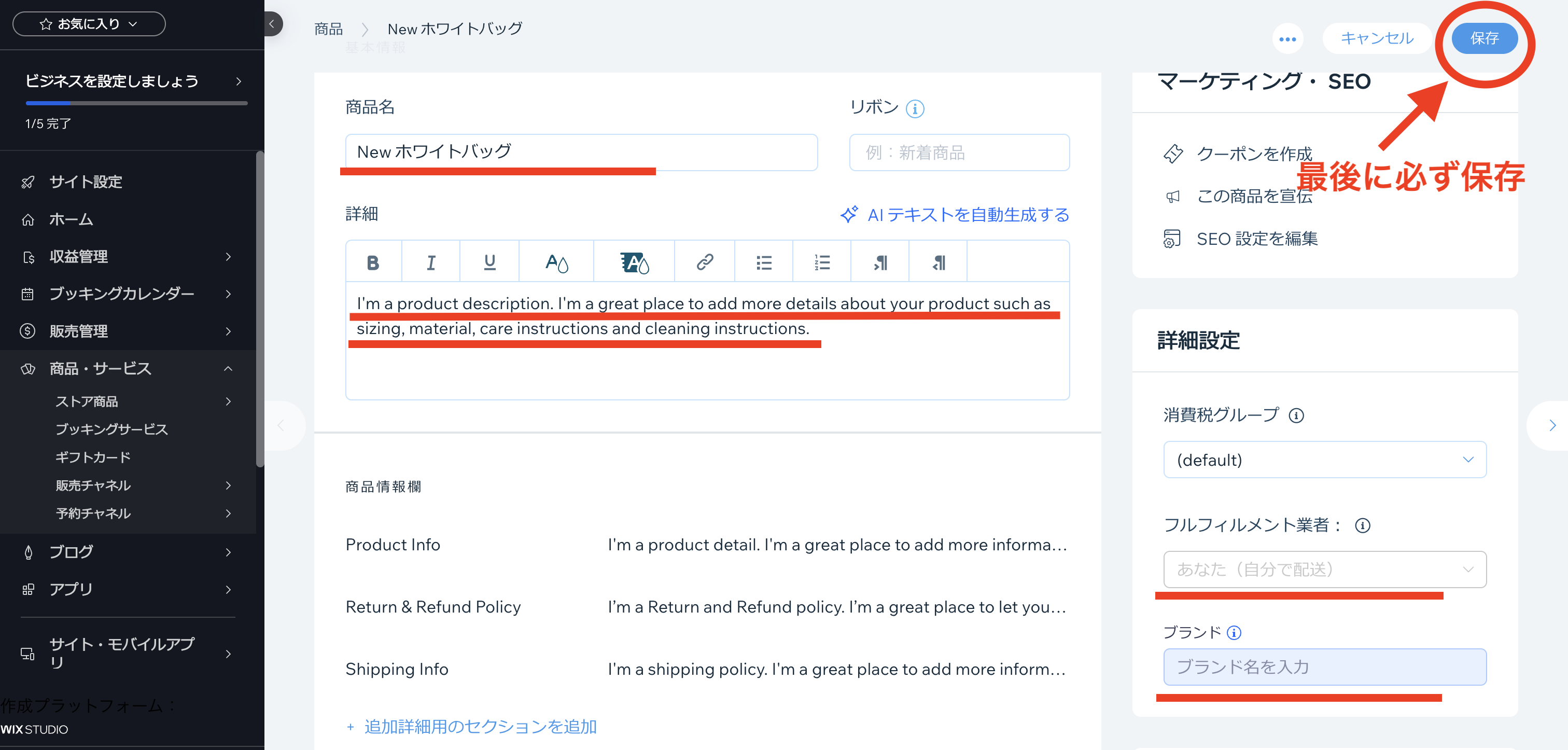Click the フルフィルメント業者 info icon

(1362, 525)
